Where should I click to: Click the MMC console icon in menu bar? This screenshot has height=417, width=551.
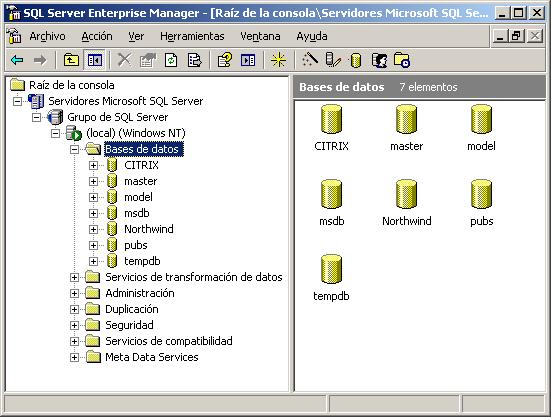14,36
